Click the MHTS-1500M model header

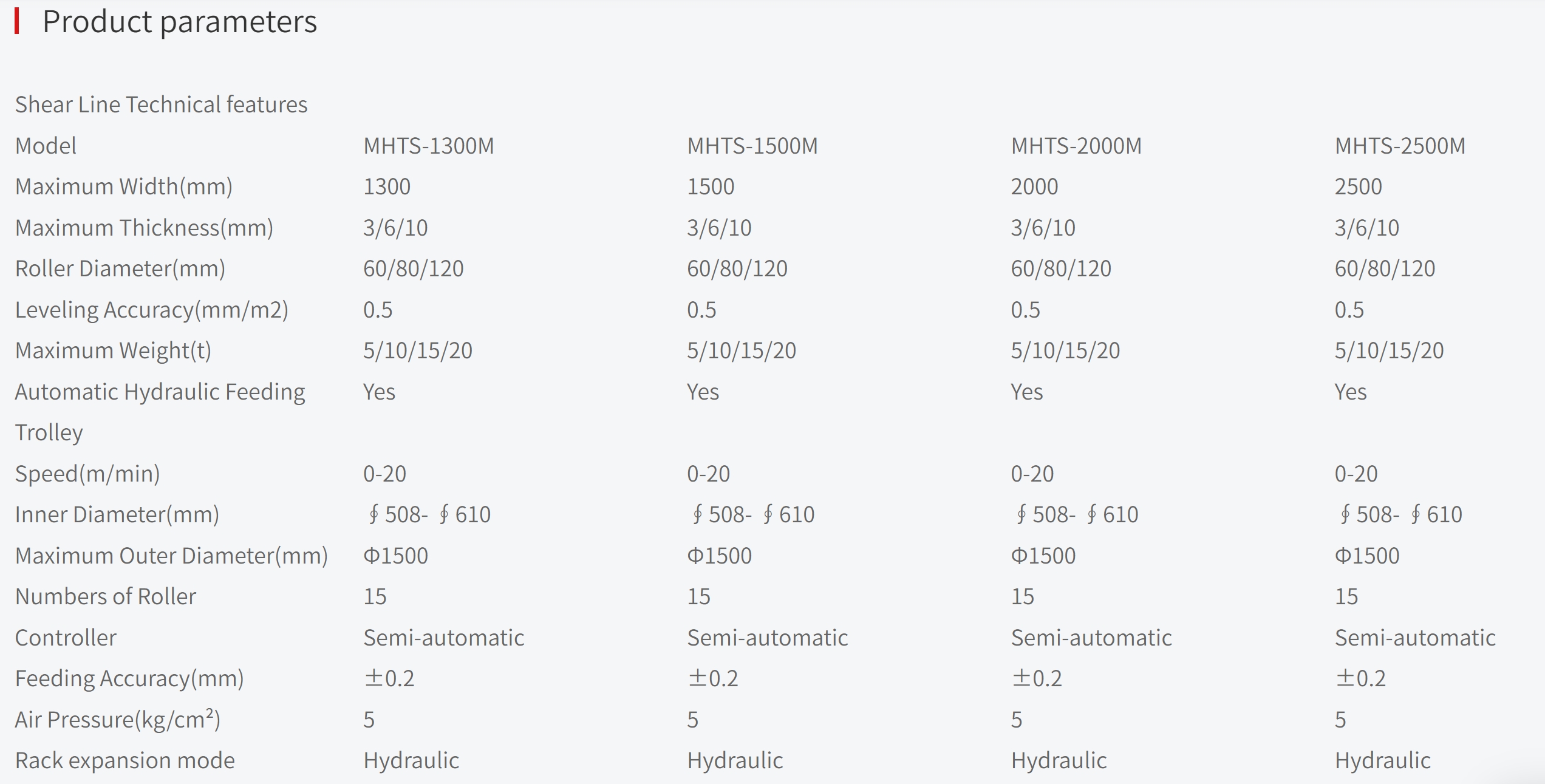coord(752,146)
